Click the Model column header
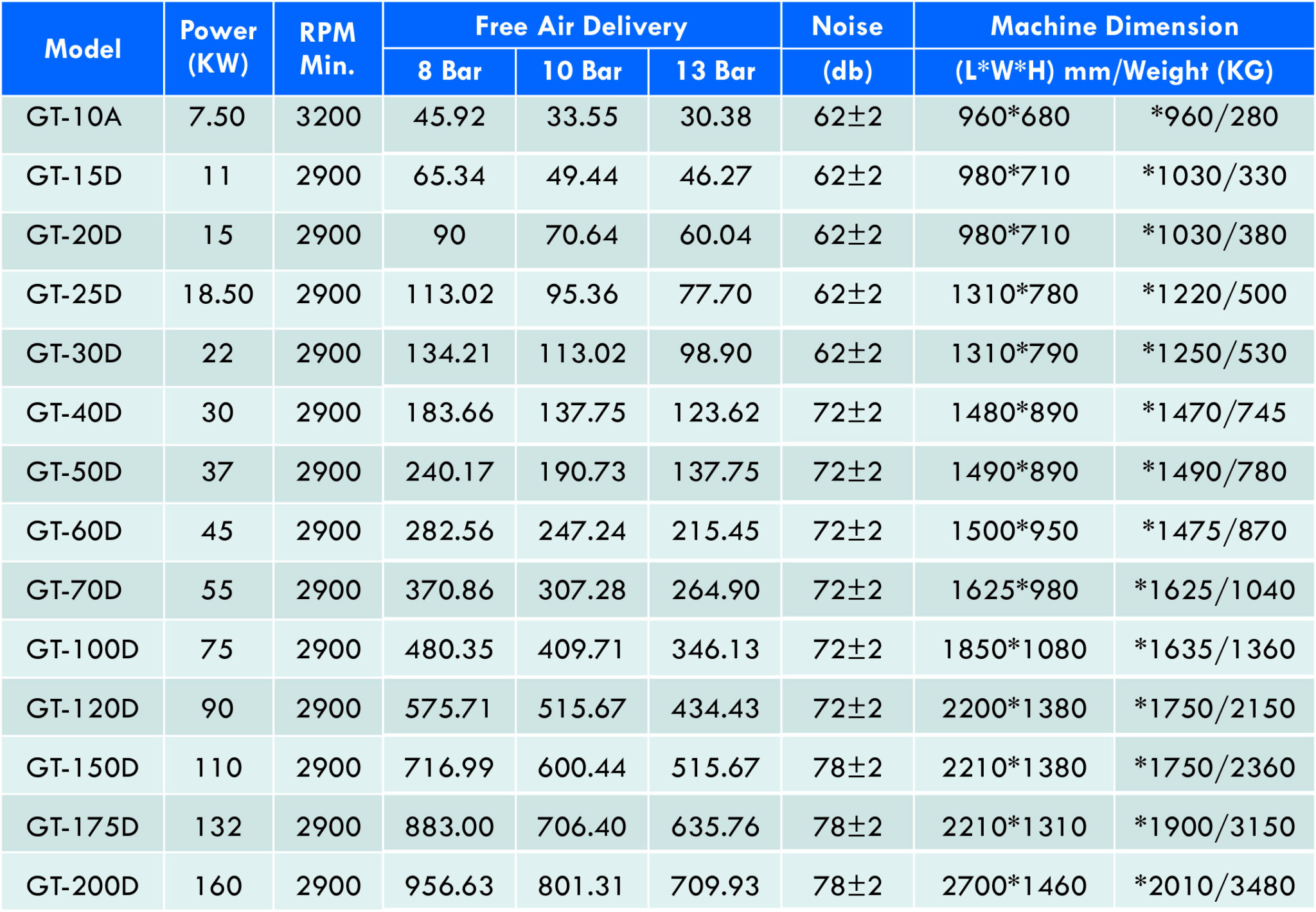This screenshot has height=912, width=1316. (82, 49)
